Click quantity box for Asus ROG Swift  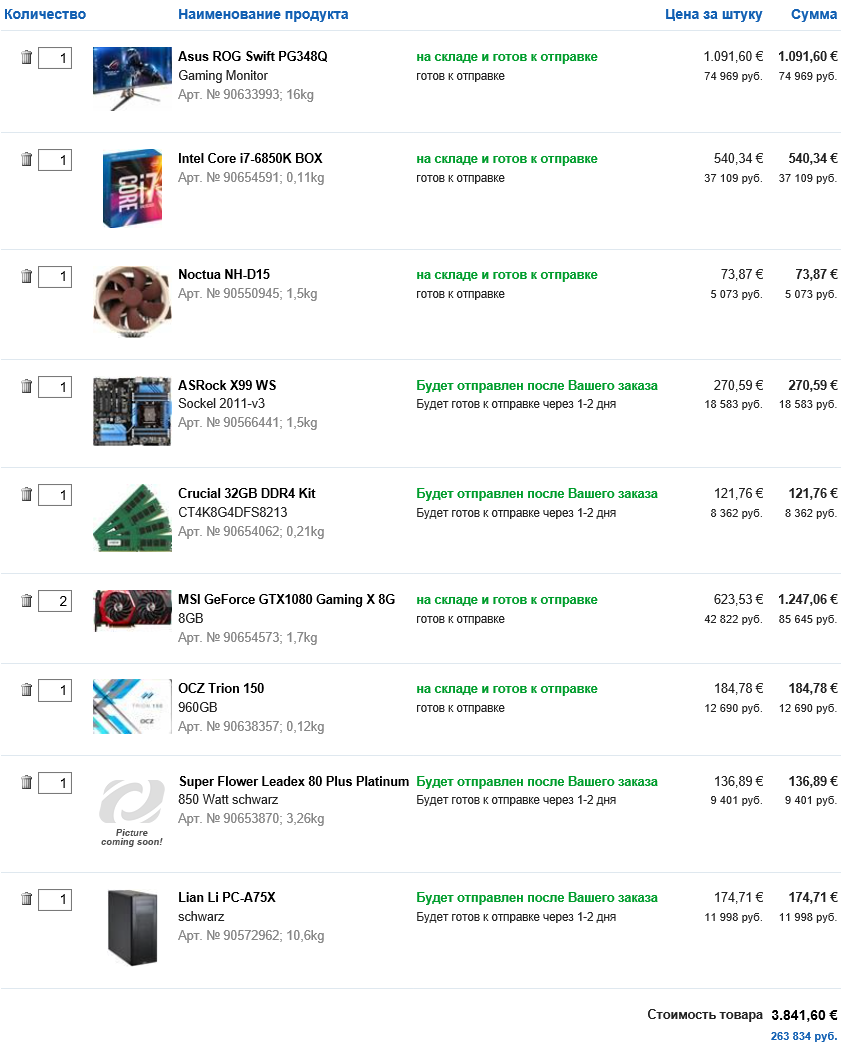(55, 58)
